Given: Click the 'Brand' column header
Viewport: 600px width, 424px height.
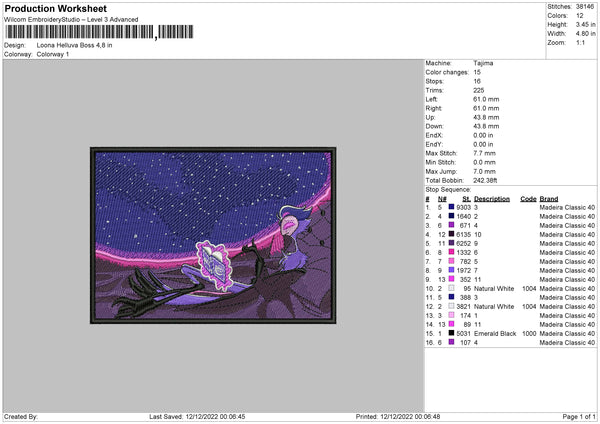Looking at the screenshot, I should click(549, 199).
